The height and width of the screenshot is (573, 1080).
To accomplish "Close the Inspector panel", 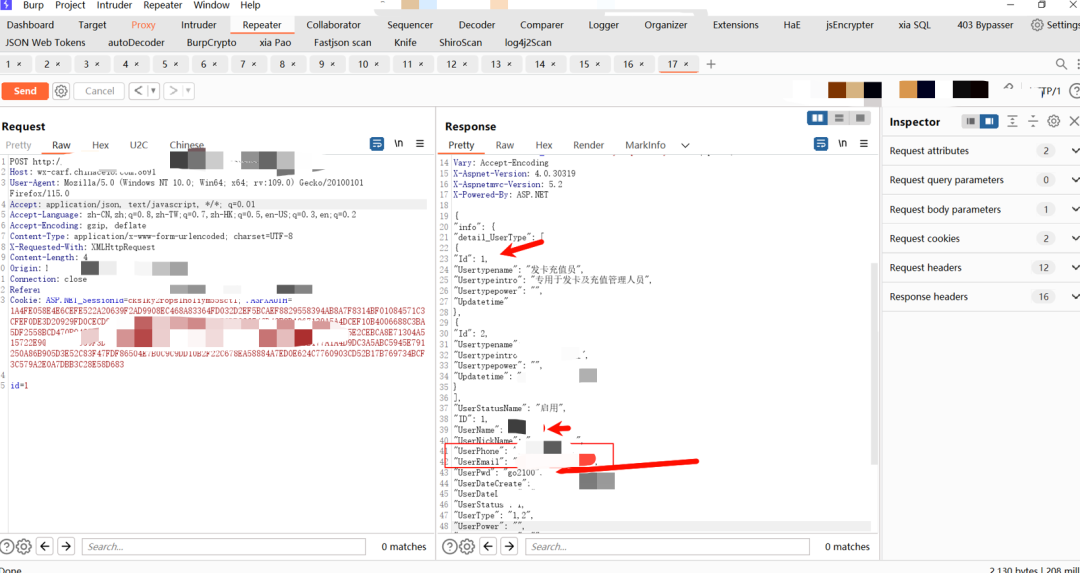I will (x=1073, y=121).
